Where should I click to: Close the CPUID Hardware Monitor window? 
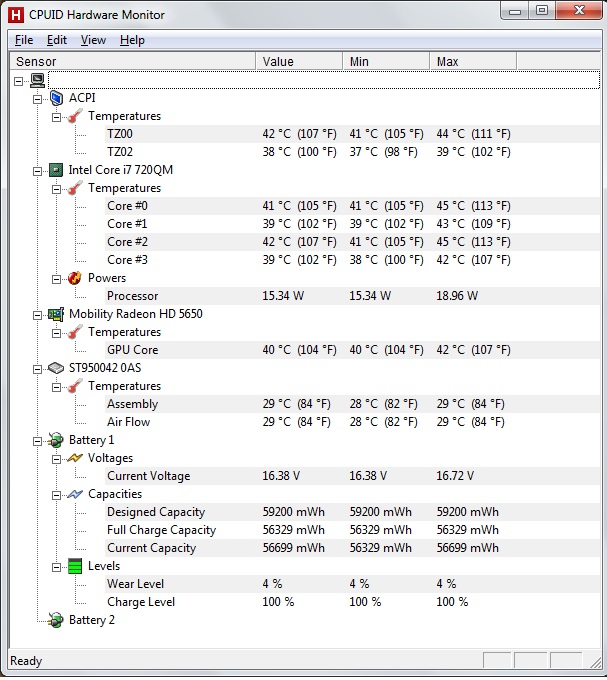point(579,10)
